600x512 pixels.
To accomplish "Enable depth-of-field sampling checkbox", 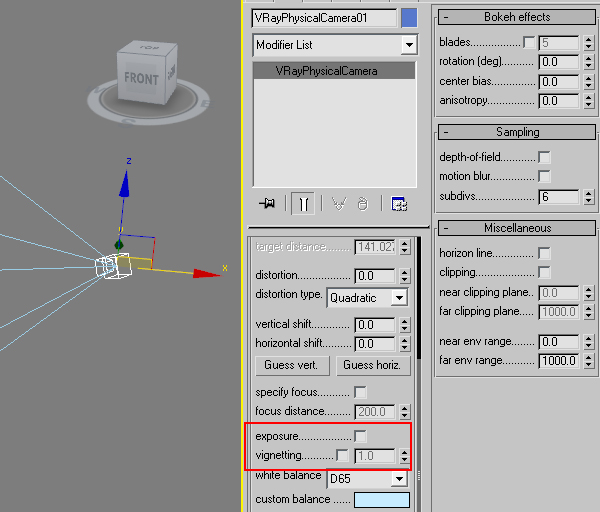I will [544, 157].
